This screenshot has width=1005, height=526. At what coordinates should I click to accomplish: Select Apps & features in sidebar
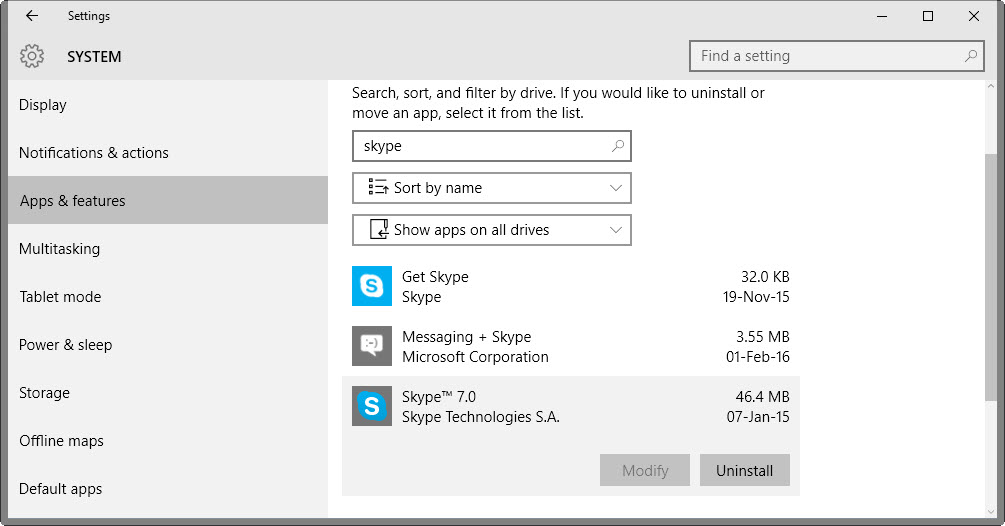tap(168, 201)
